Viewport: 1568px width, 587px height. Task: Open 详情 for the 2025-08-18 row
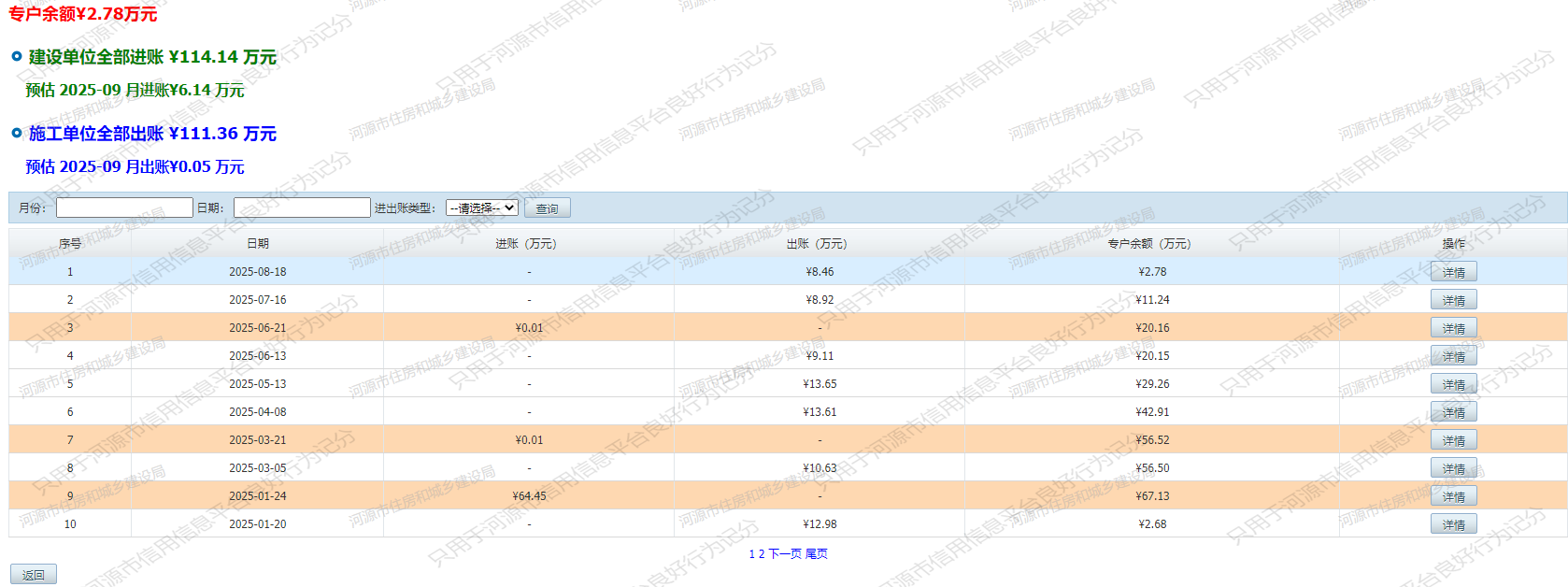click(1453, 272)
